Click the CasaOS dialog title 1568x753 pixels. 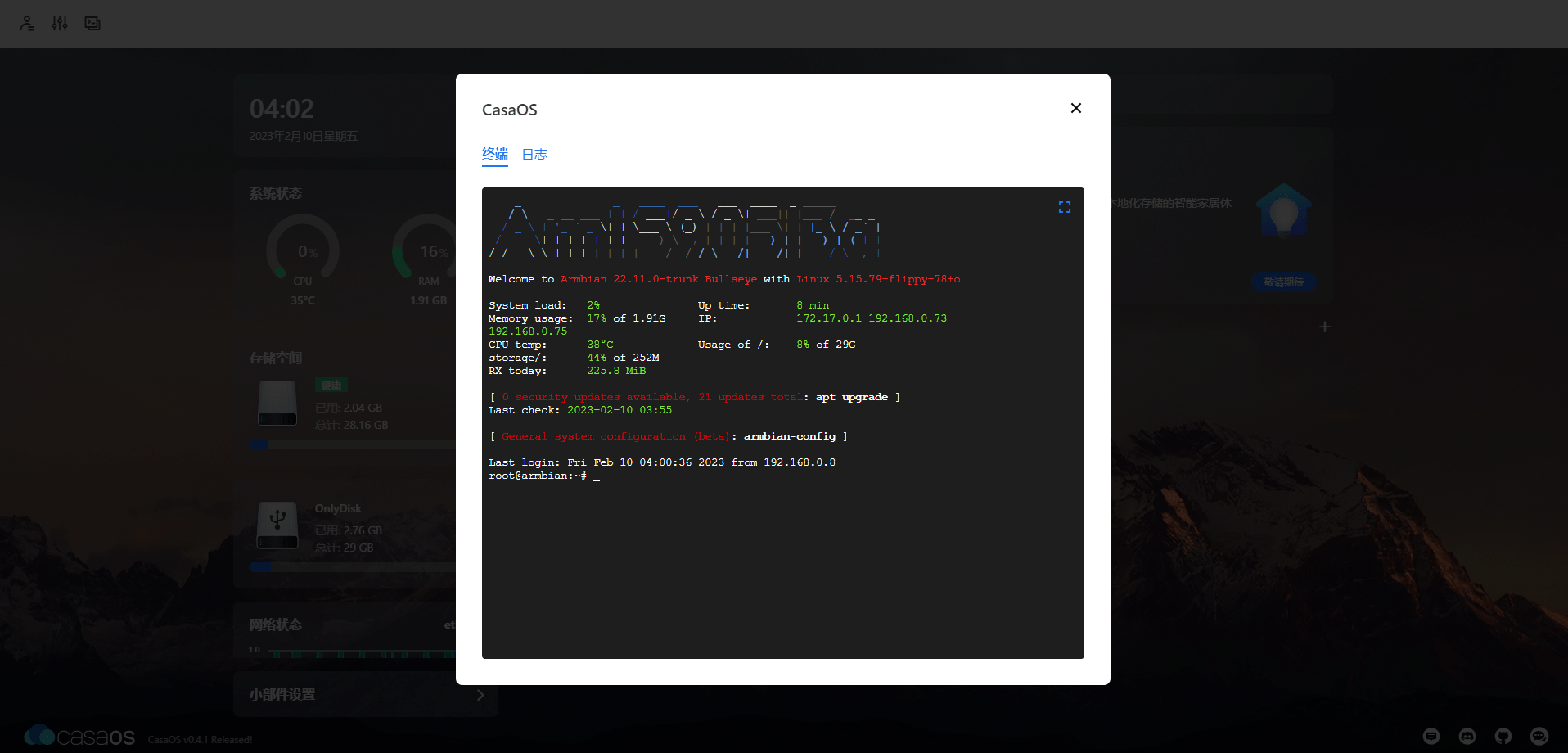pos(510,110)
